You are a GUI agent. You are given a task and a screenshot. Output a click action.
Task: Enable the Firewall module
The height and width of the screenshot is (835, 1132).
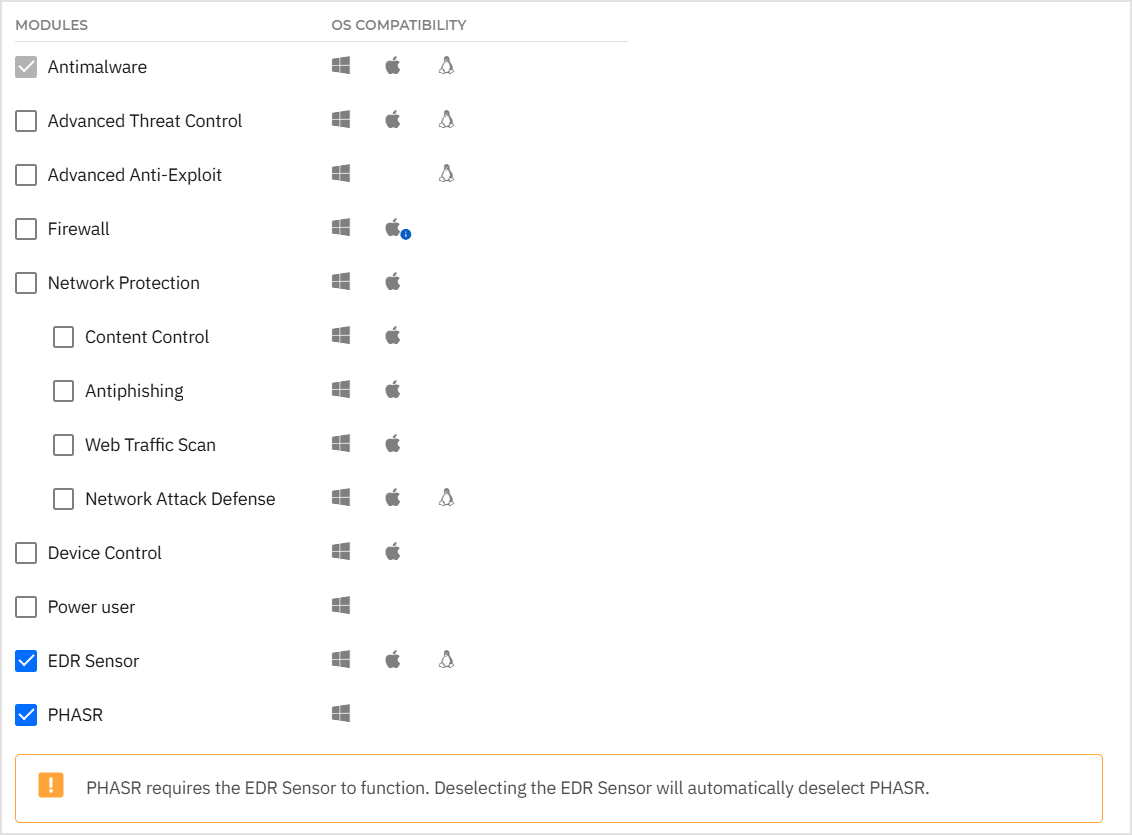click(x=25, y=228)
